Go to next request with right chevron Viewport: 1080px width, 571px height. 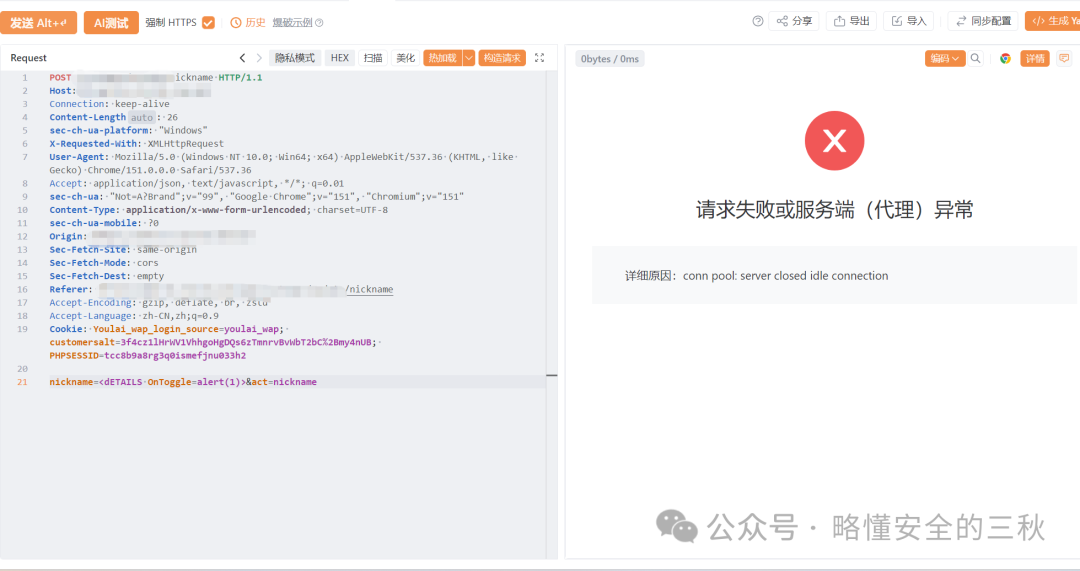[259, 58]
